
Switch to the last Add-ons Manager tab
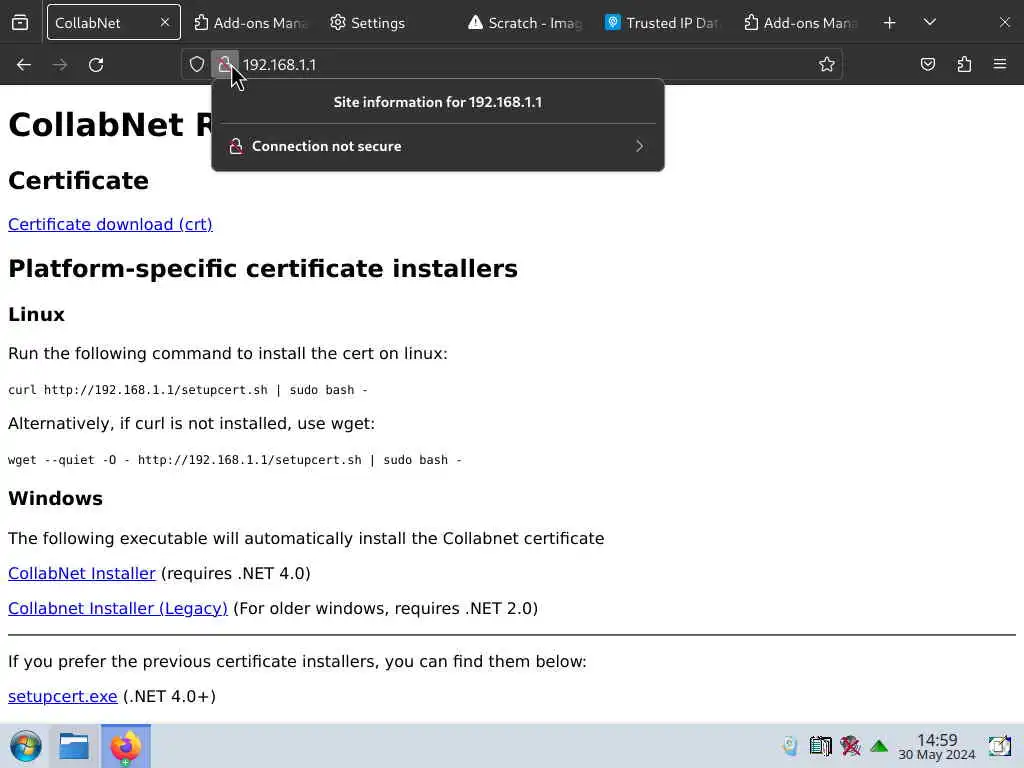click(801, 23)
